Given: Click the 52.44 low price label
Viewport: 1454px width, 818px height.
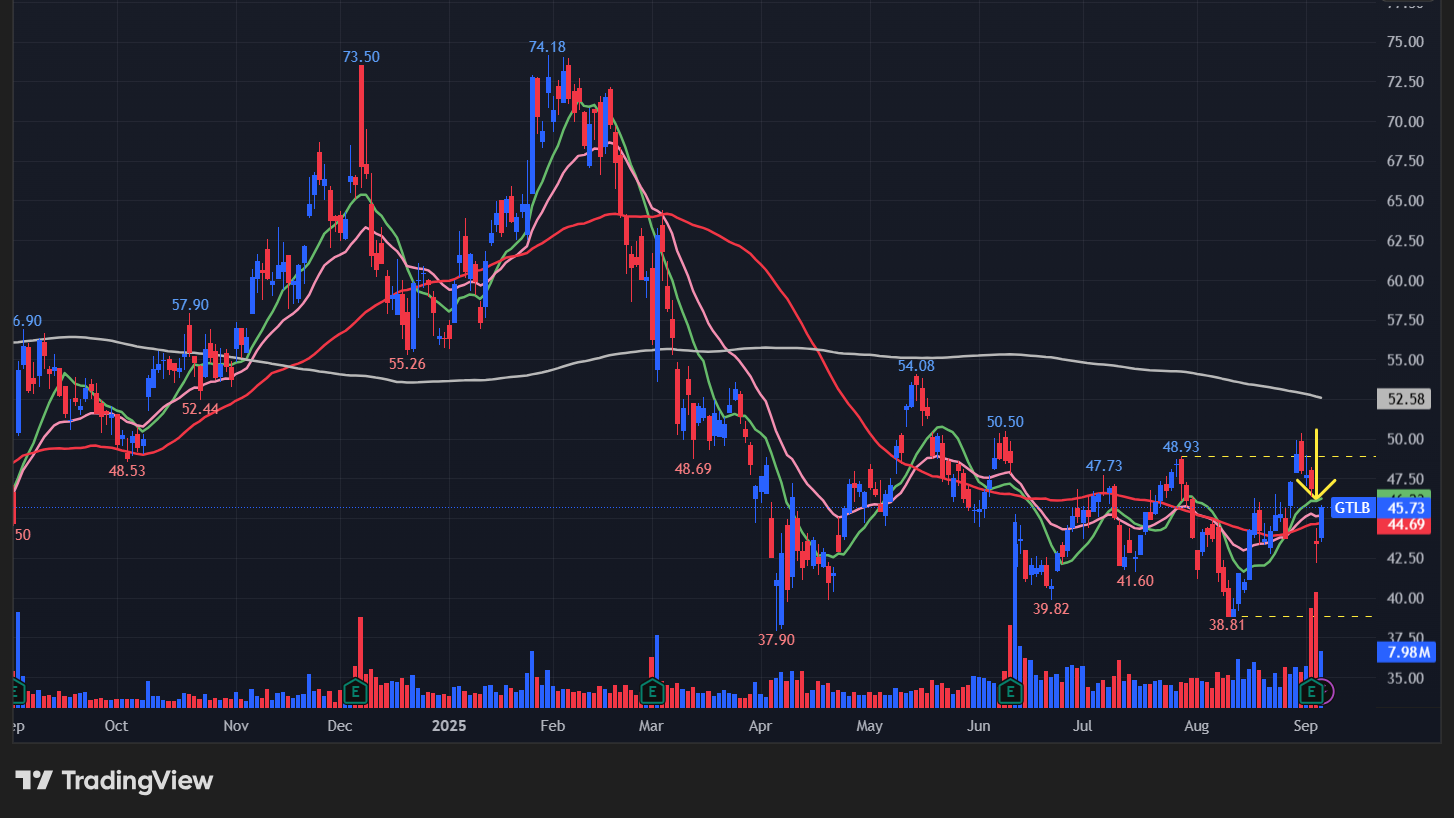Looking at the screenshot, I should pyautogui.click(x=201, y=409).
